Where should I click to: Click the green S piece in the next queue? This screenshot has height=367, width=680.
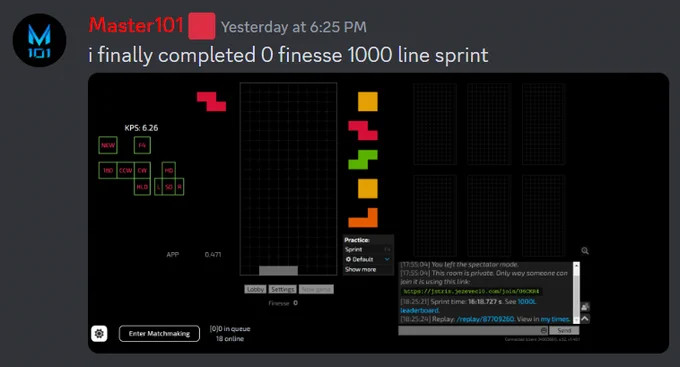tap(363, 160)
